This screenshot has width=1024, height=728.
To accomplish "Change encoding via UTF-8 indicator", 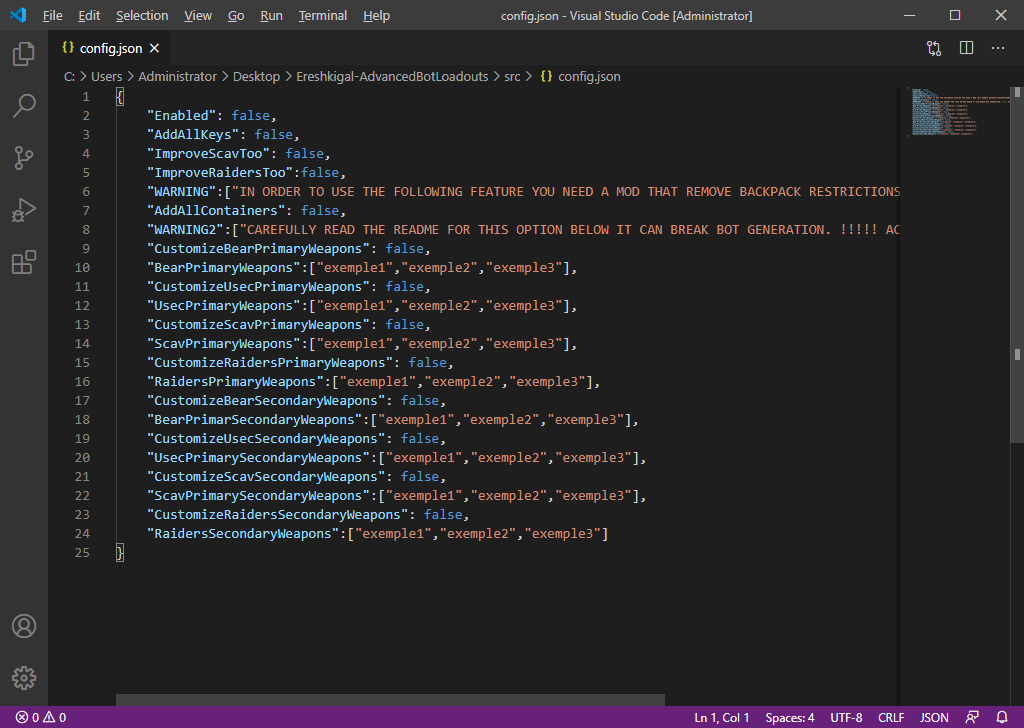I will [846, 718].
